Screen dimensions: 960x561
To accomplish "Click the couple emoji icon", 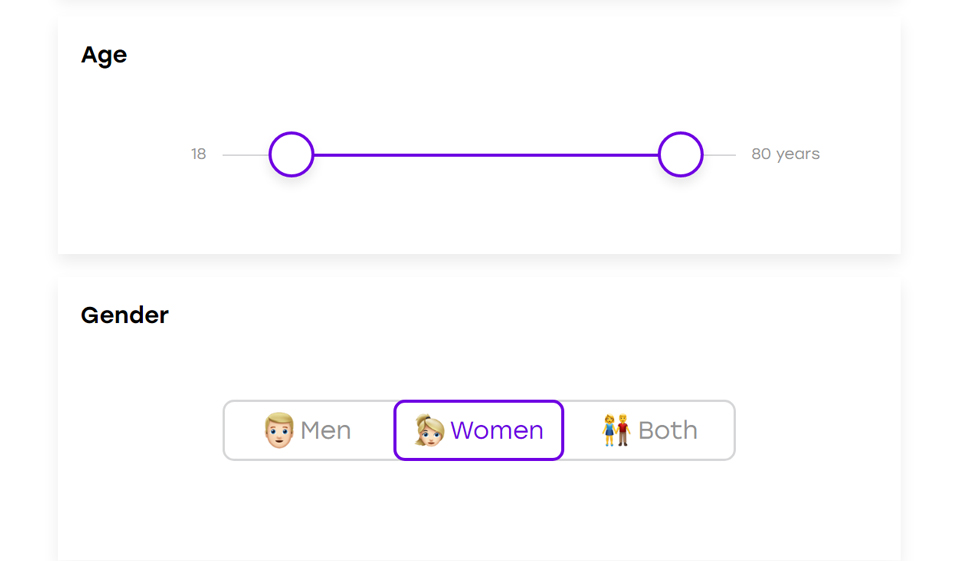I will click(x=616, y=430).
